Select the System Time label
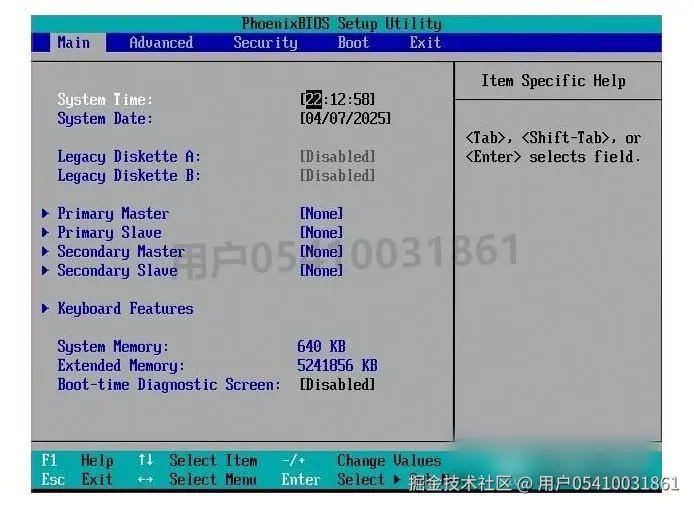The height and width of the screenshot is (508, 694). tap(105, 100)
